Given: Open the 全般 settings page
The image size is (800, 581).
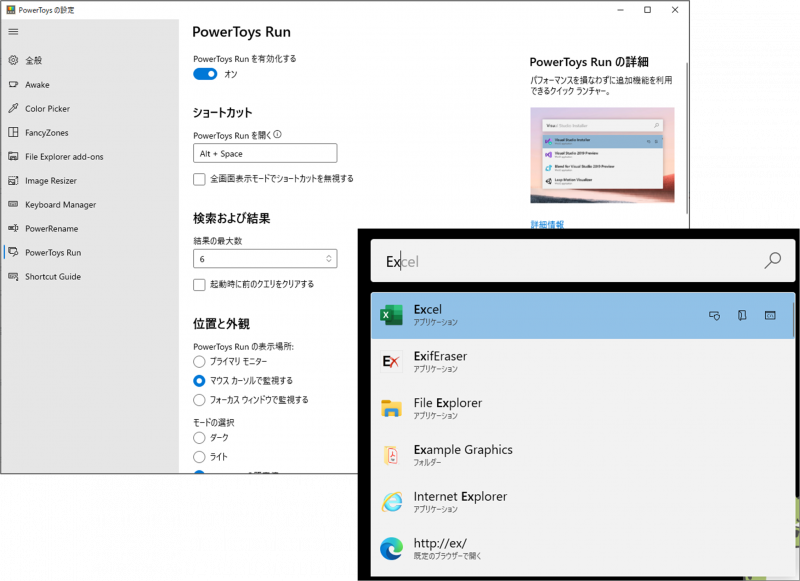Looking at the screenshot, I should pyautogui.click(x=89, y=60).
